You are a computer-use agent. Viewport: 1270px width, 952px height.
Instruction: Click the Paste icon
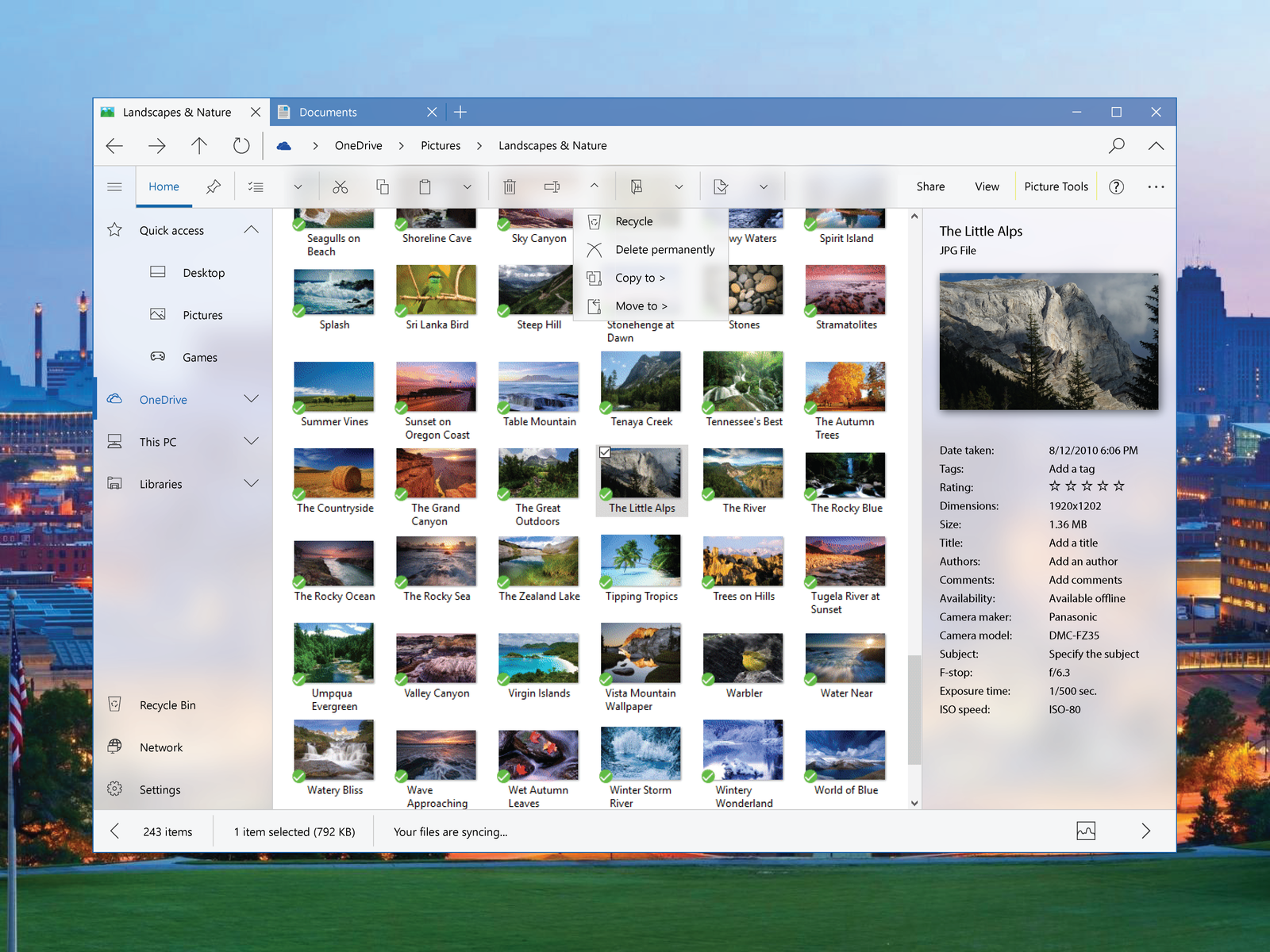click(425, 186)
